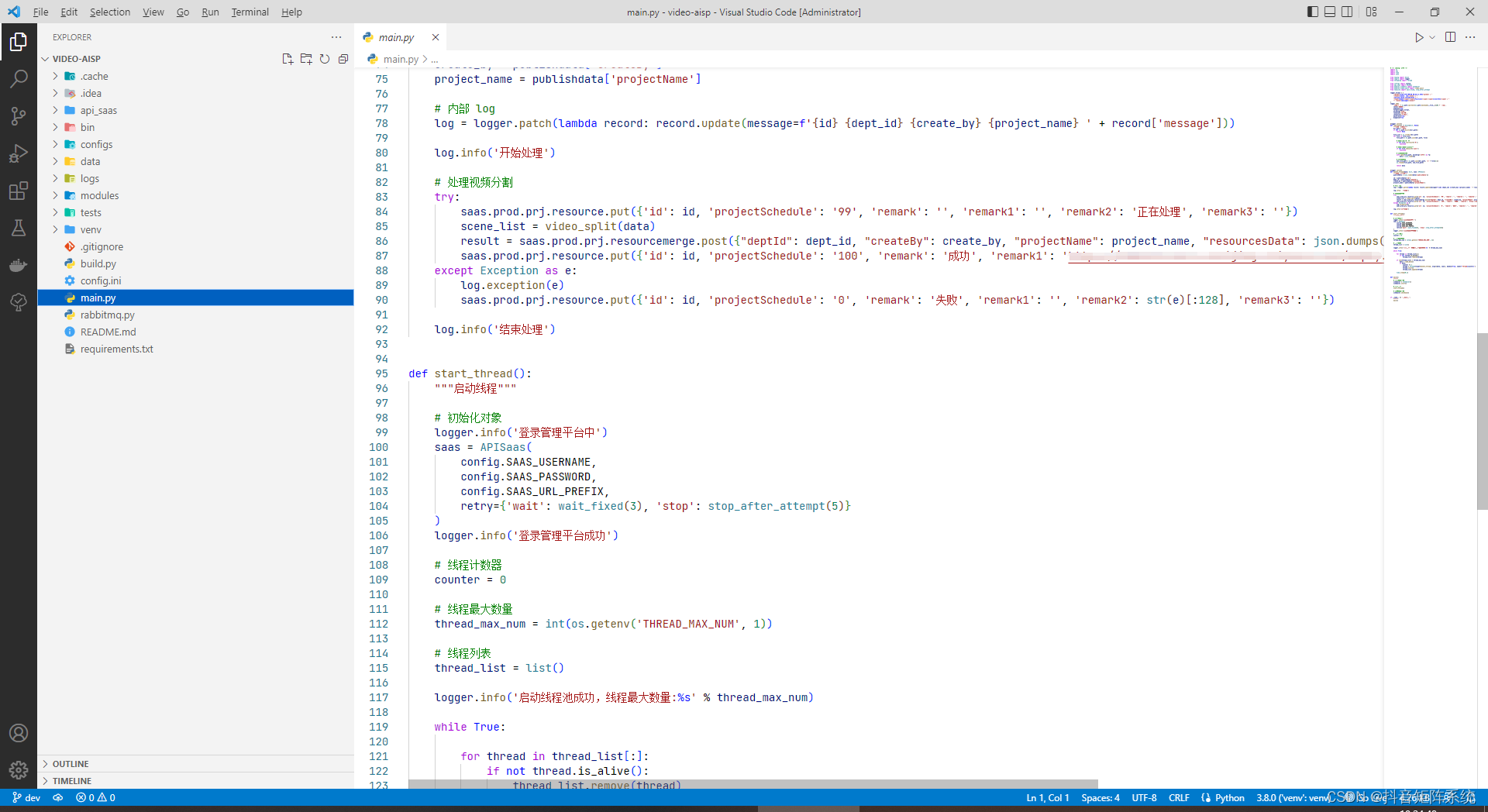Image resolution: width=1488 pixels, height=812 pixels.
Task: Open the Help menu
Action: point(291,12)
